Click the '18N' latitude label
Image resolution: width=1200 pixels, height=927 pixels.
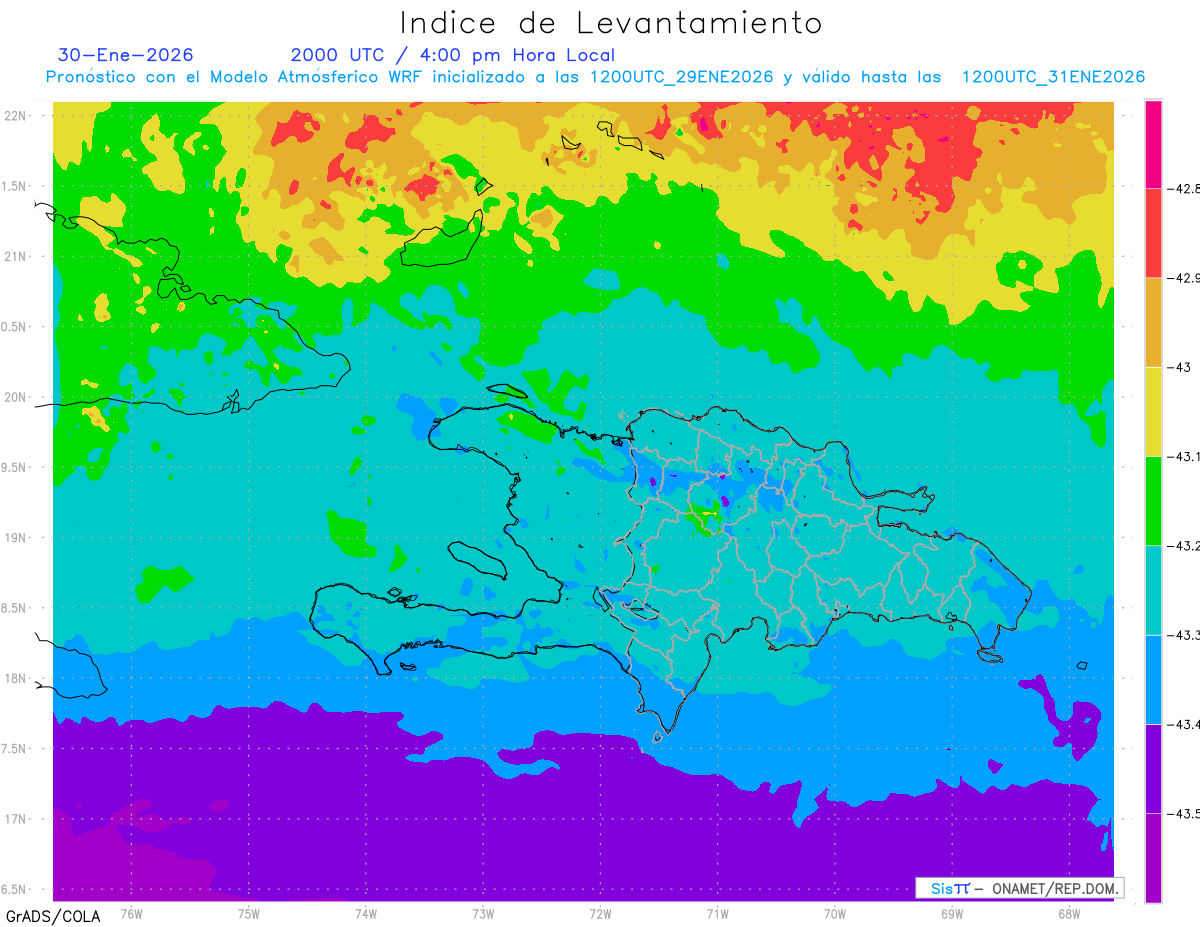point(17,679)
